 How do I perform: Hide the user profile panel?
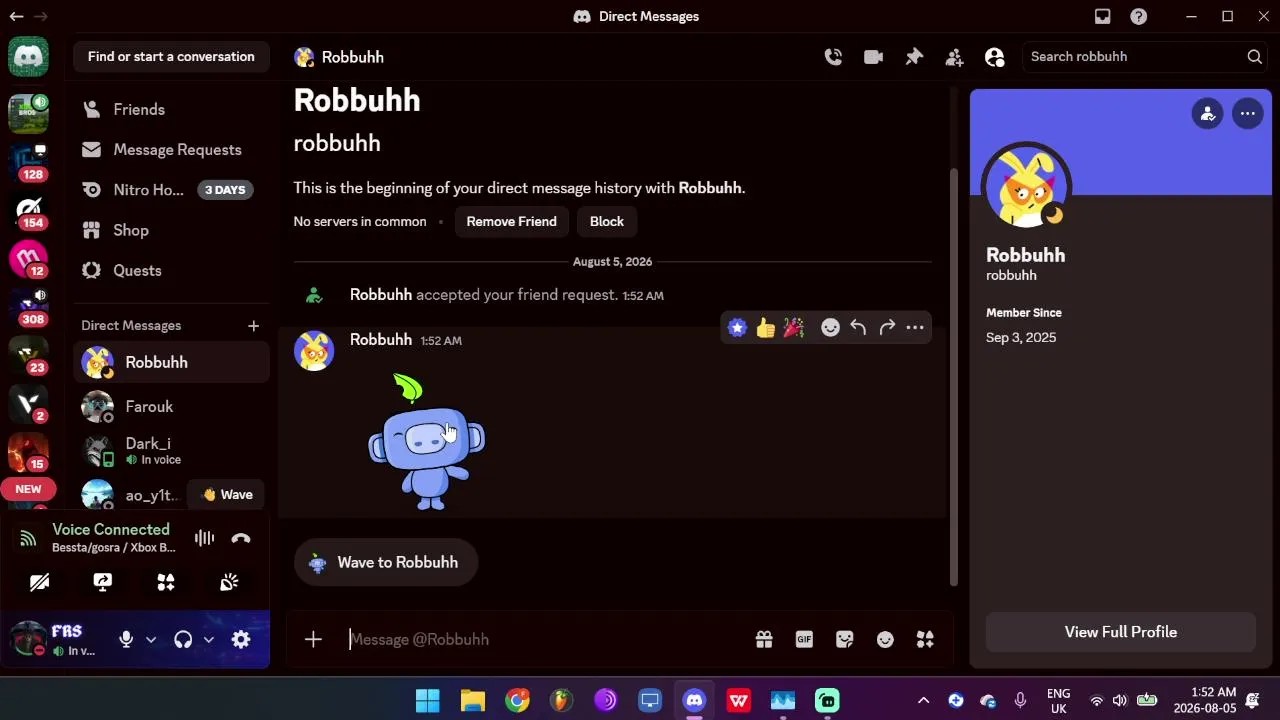994,57
